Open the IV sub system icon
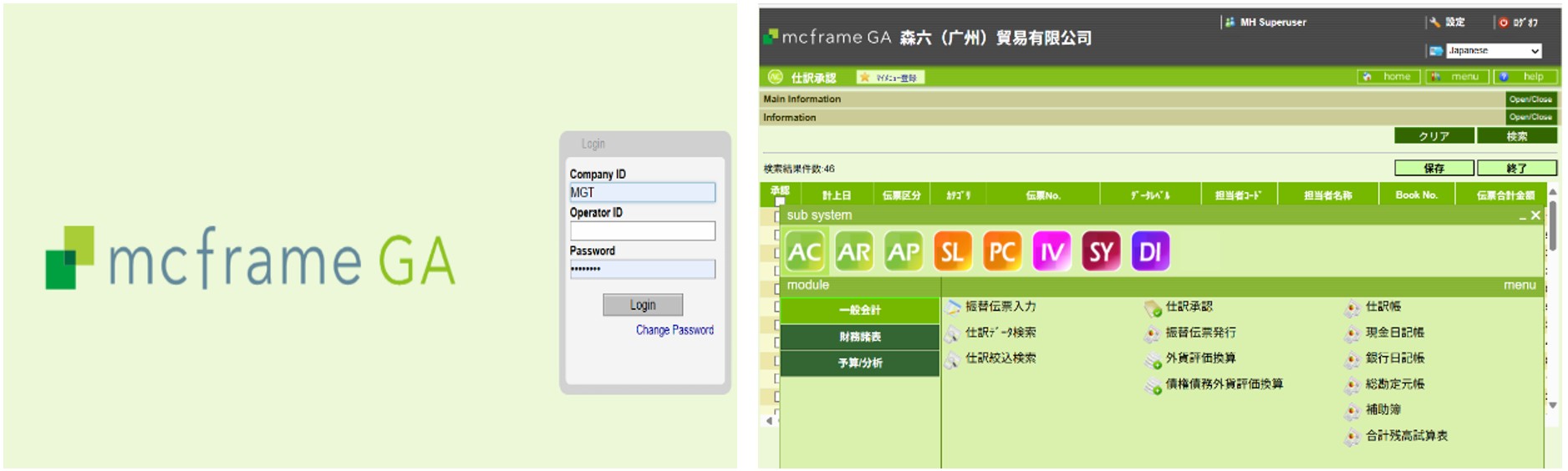Image resolution: width=1568 pixels, height=471 pixels. (1051, 252)
